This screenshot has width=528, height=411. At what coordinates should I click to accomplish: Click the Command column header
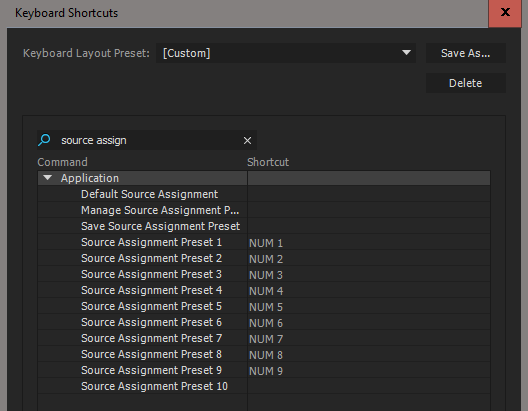click(63, 162)
